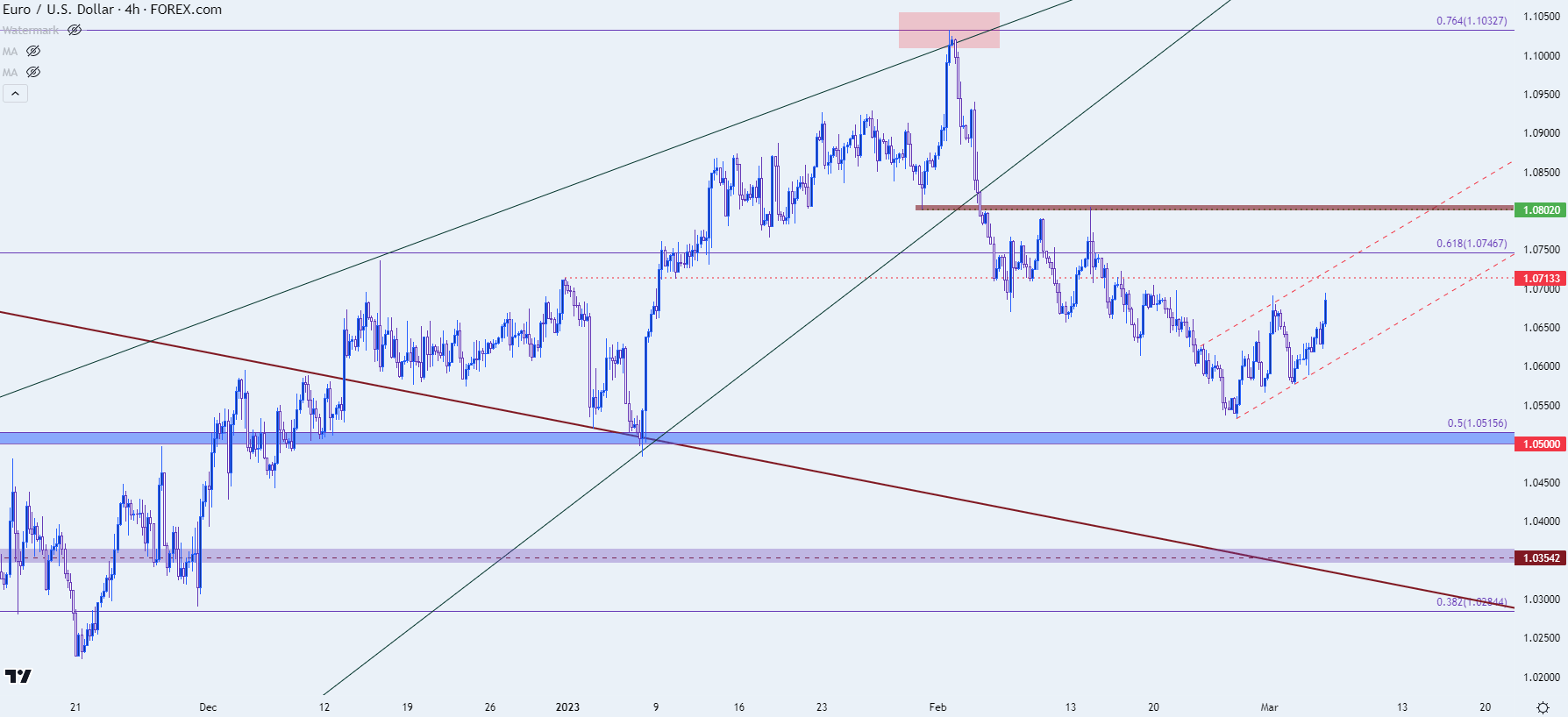Select the Watermark legend label

pos(31,30)
